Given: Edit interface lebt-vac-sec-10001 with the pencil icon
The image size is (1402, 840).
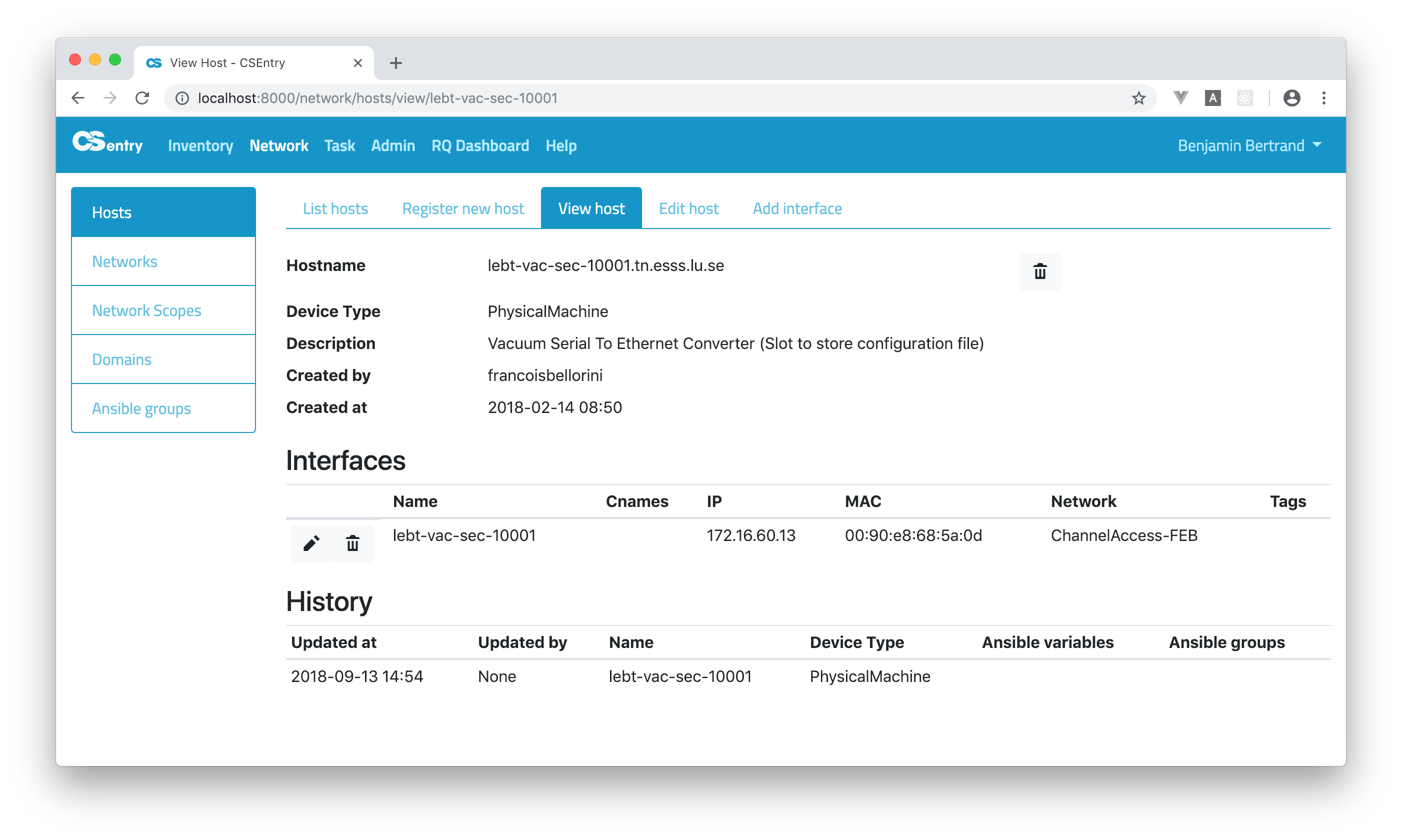Looking at the screenshot, I should click(x=311, y=543).
